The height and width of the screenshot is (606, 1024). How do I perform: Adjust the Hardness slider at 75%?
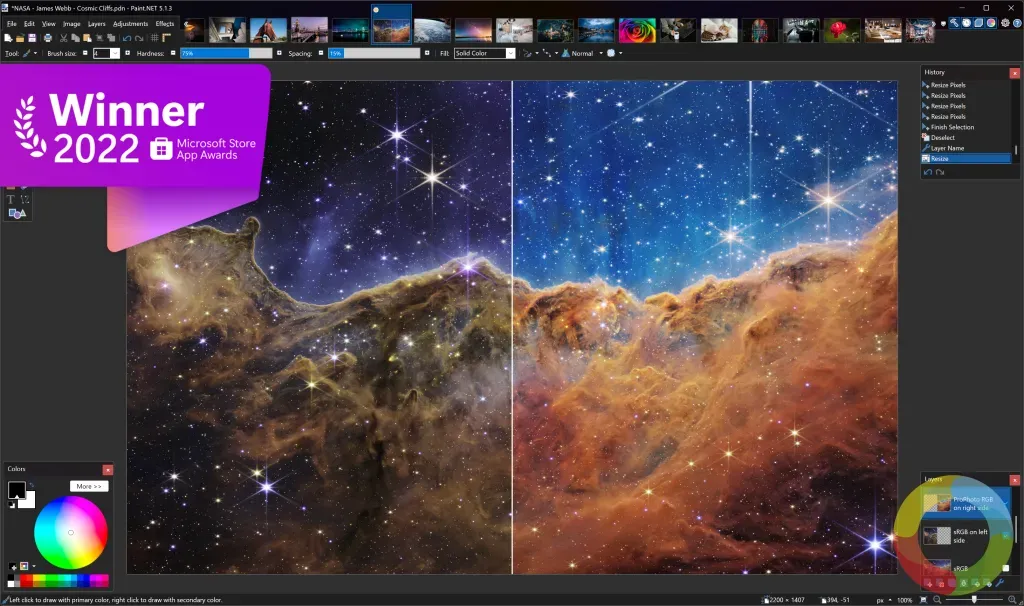coord(226,53)
